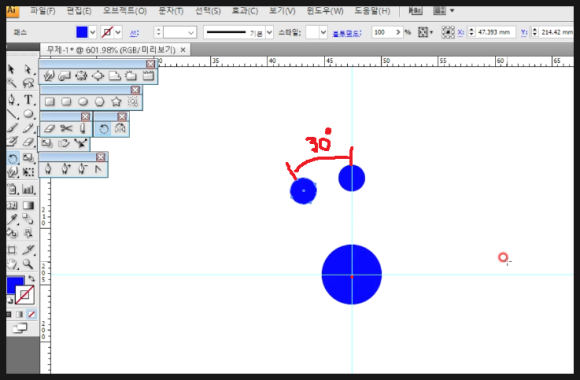Set paint mode to None

[32, 314]
